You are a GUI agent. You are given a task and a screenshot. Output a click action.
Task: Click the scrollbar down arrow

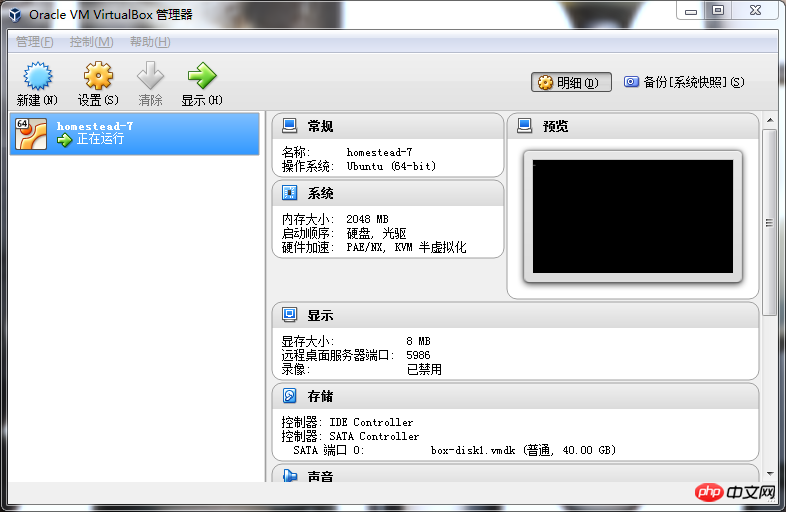point(769,474)
